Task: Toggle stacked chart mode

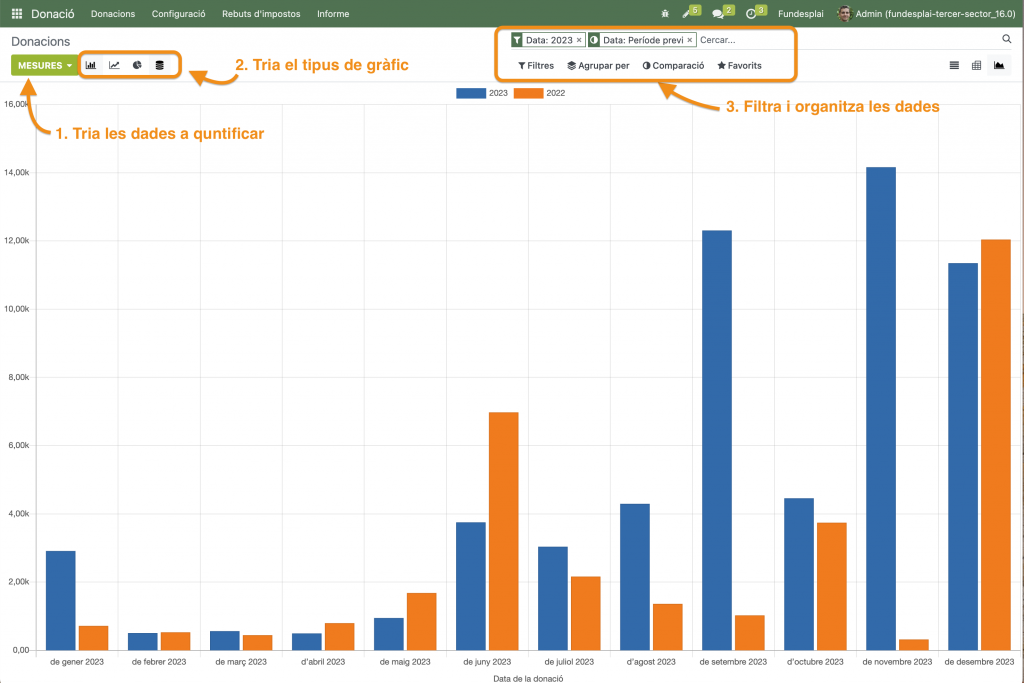Action: point(159,65)
